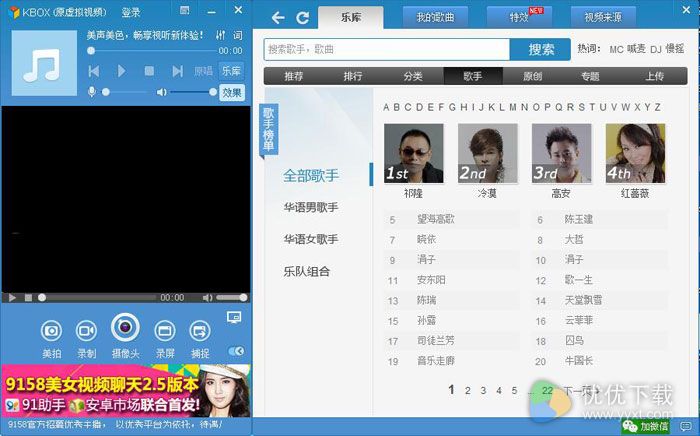Screen dimensions: 700x436
Task: Select the 原创 original menu item
Action: pos(532,76)
